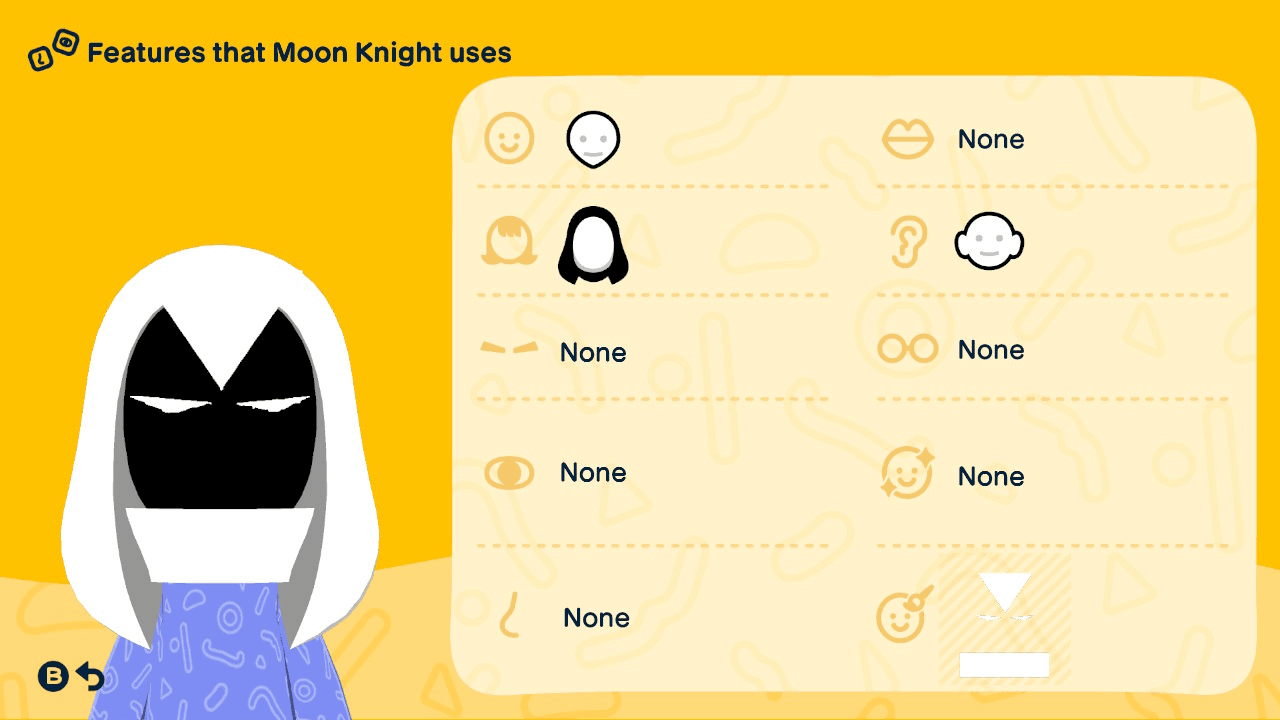Select the glasses category icon
Screen dimensions: 1280x720
click(x=907, y=349)
